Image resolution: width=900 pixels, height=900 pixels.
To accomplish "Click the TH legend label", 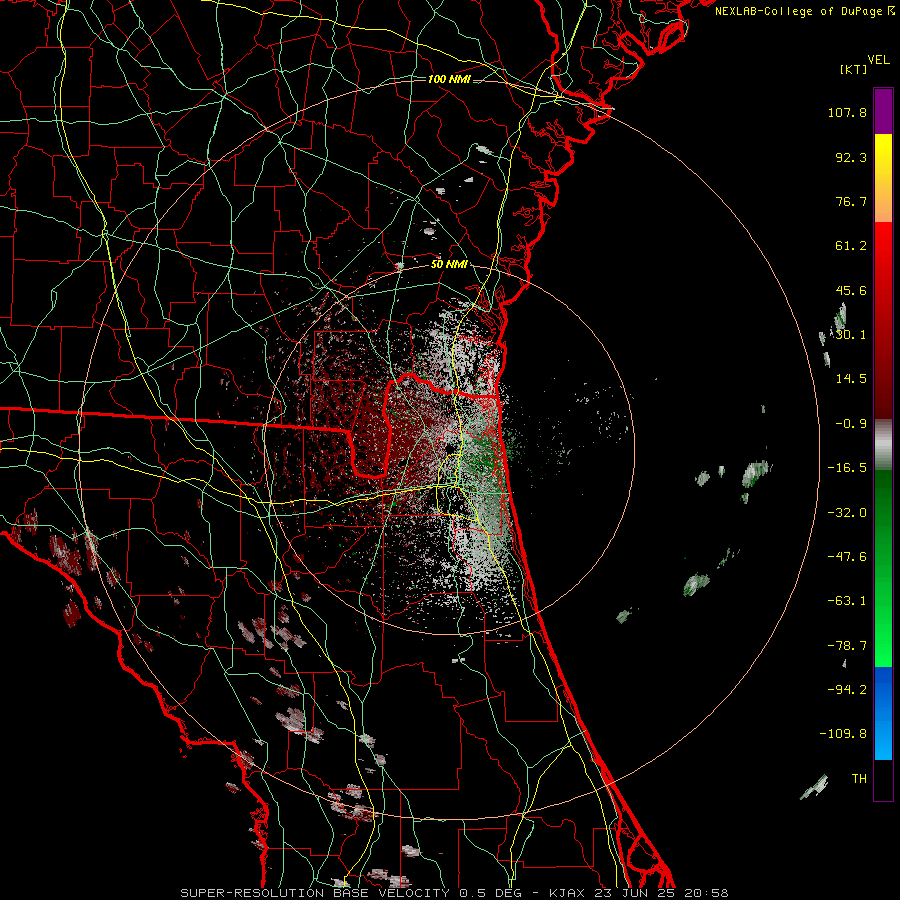I will (x=859, y=779).
